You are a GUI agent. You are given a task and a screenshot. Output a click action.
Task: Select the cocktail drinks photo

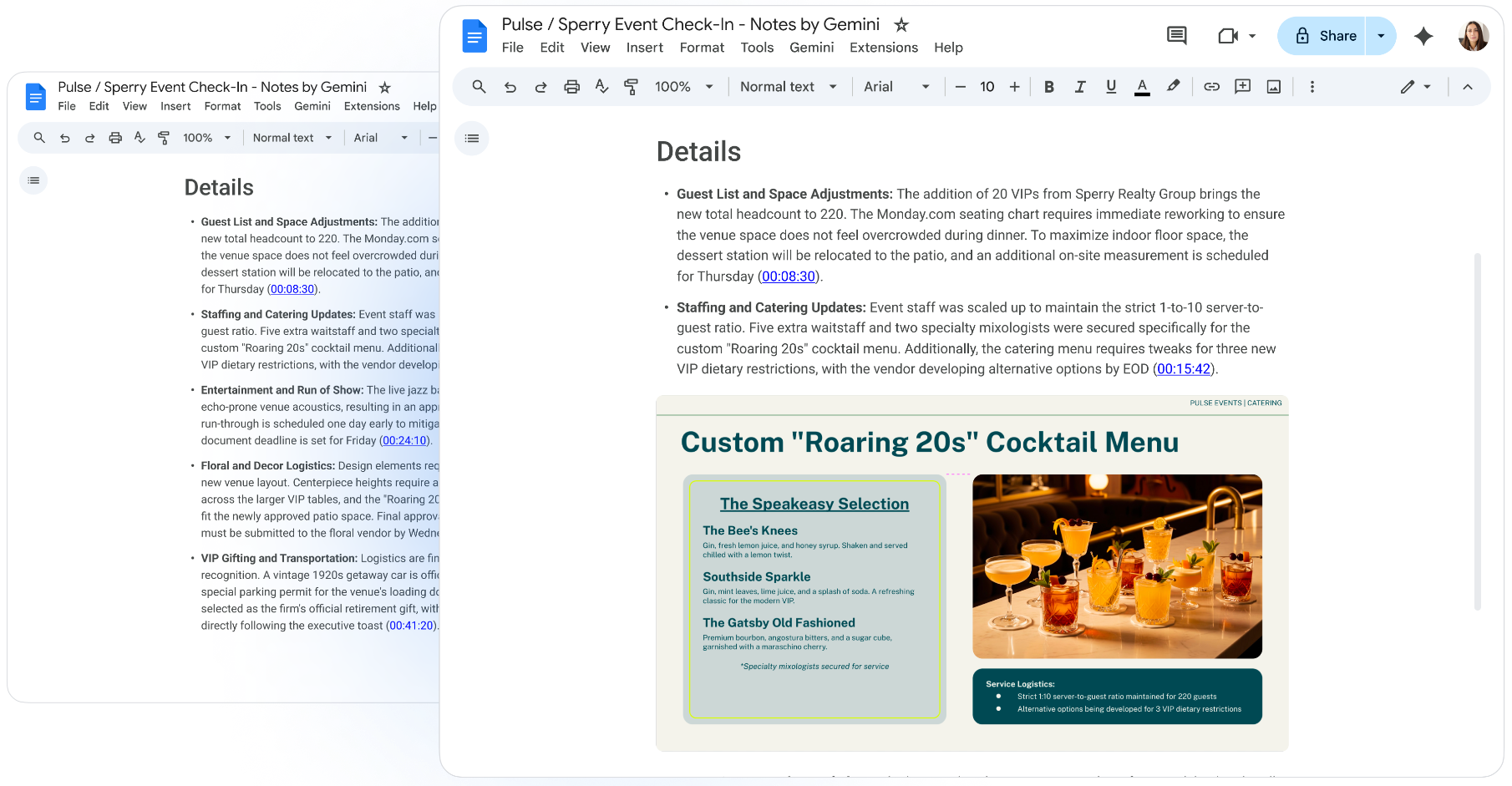tap(1118, 566)
